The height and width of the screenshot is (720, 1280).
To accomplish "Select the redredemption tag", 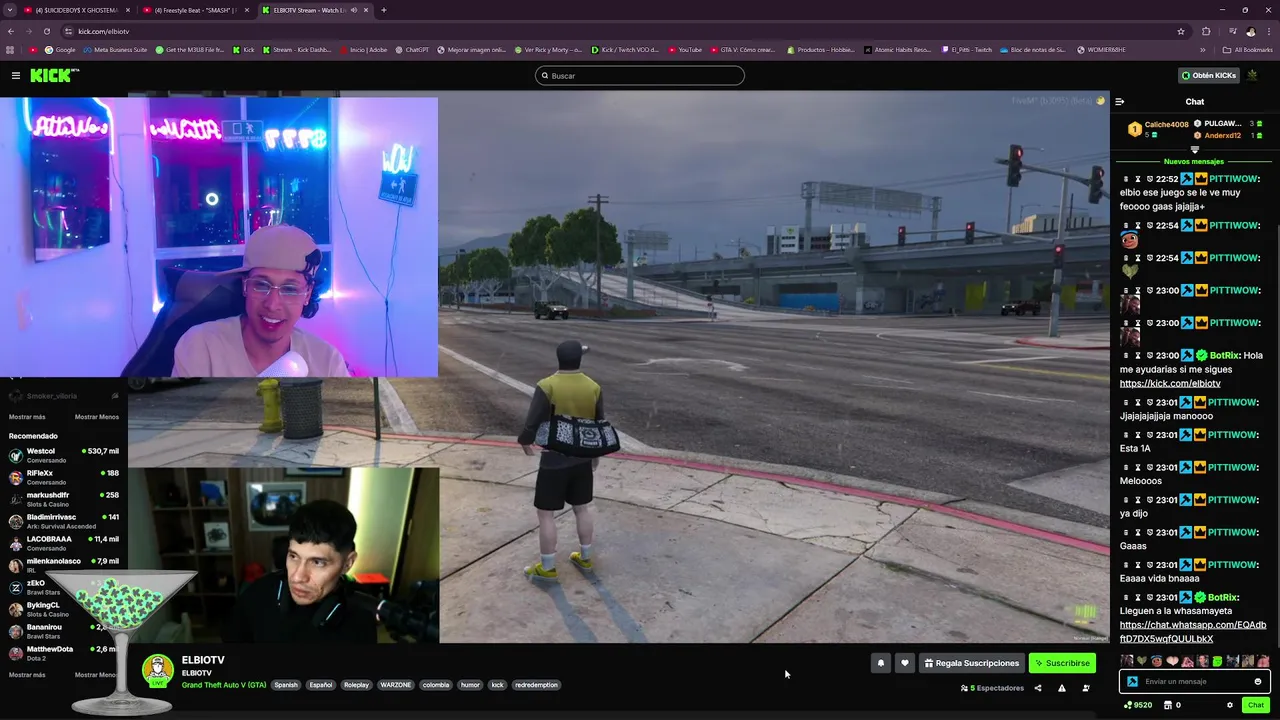I will (536, 685).
